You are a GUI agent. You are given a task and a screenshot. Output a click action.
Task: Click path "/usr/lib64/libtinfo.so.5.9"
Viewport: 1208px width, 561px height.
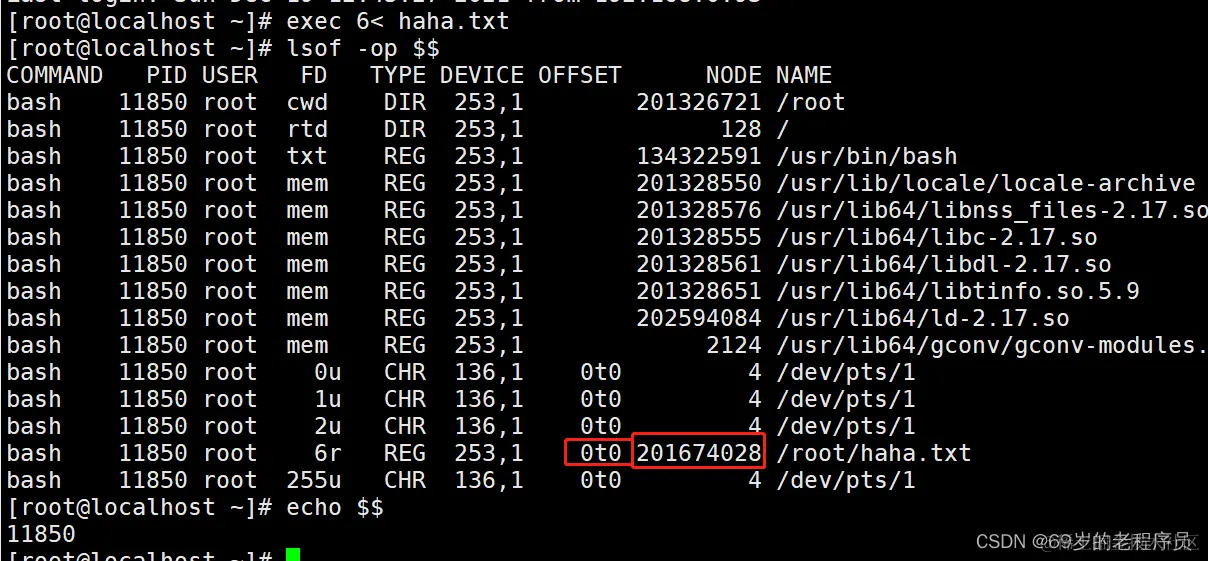tap(958, 291)
